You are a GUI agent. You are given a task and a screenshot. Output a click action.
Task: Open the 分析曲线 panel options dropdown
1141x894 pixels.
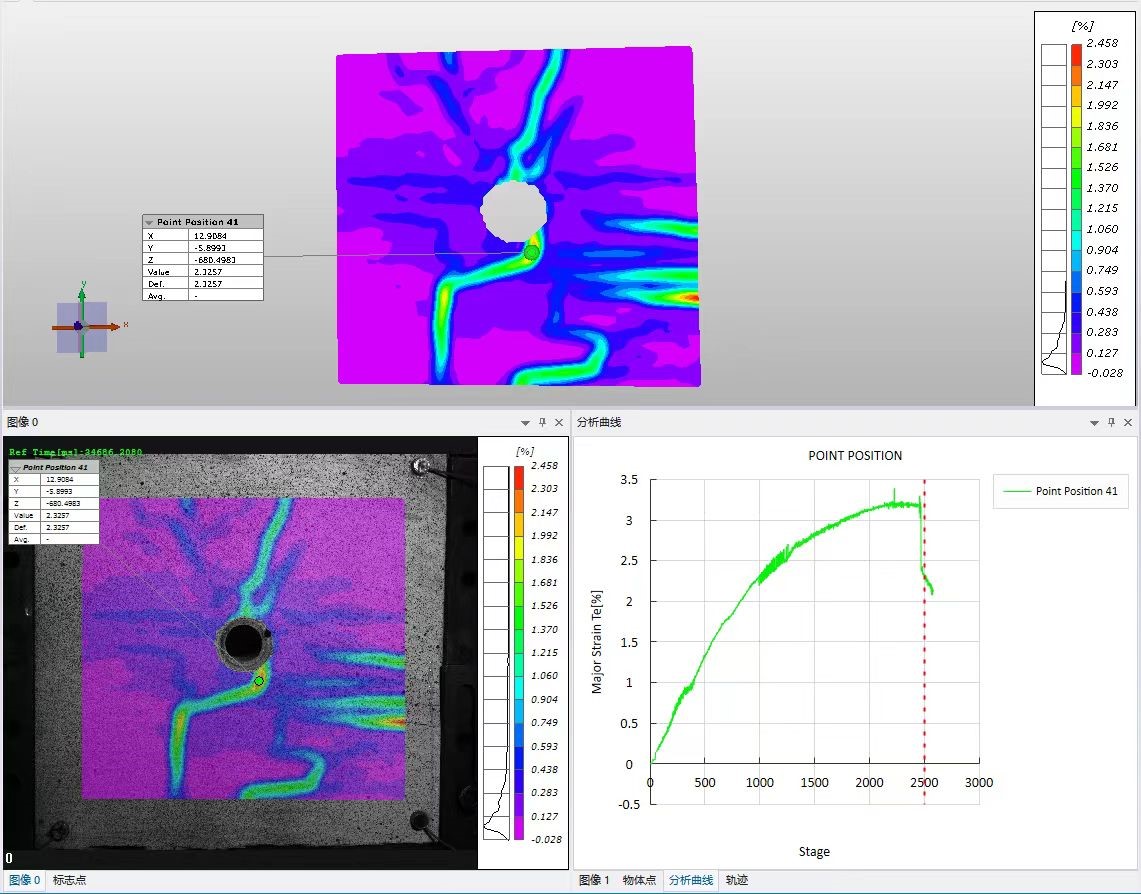click(x=1094, y=423)
